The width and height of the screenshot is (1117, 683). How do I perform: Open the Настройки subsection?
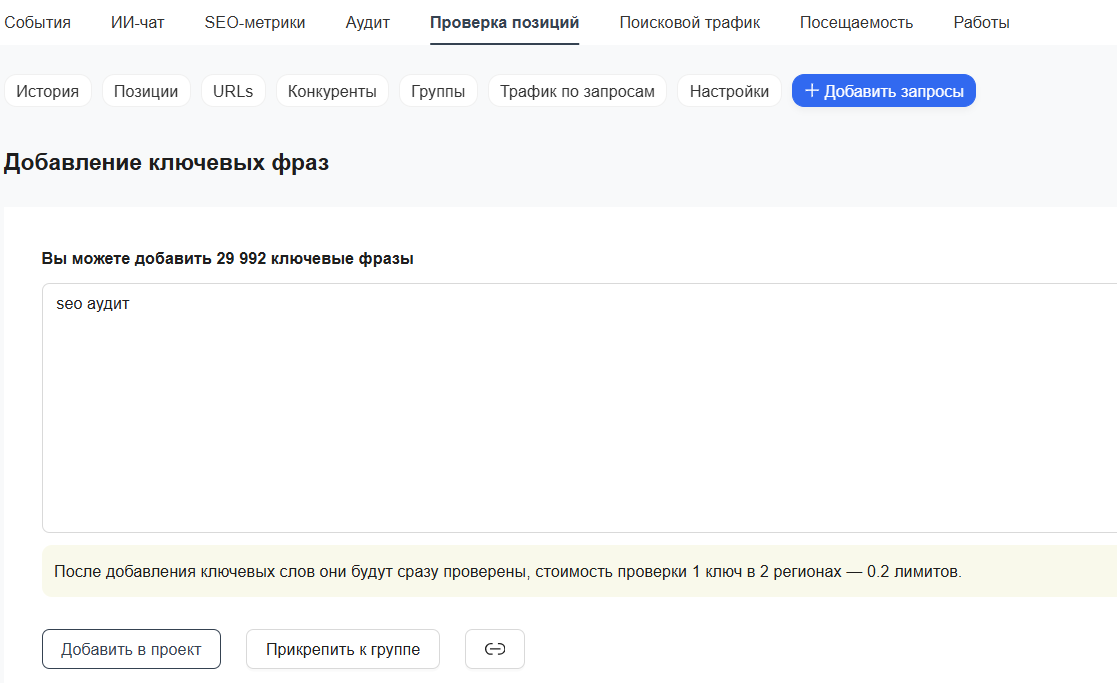coord(729,91)
